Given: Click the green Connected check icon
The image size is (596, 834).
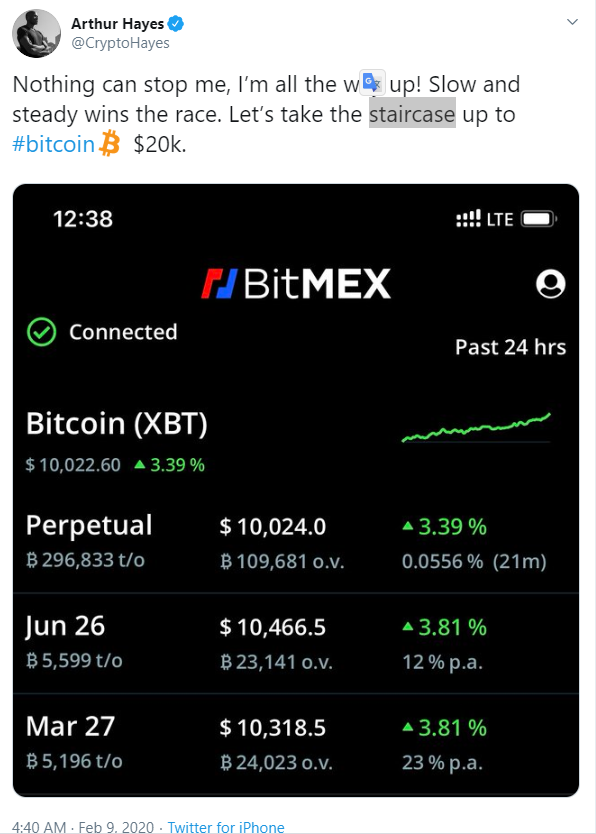Looking at the screenshot, I should click(41, 332).
